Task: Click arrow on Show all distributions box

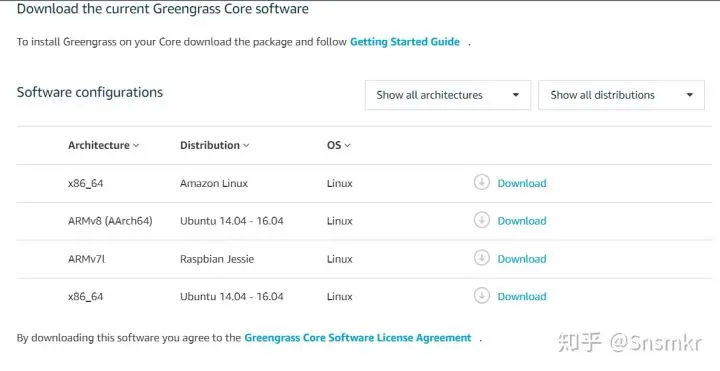Action: (689, 95)
